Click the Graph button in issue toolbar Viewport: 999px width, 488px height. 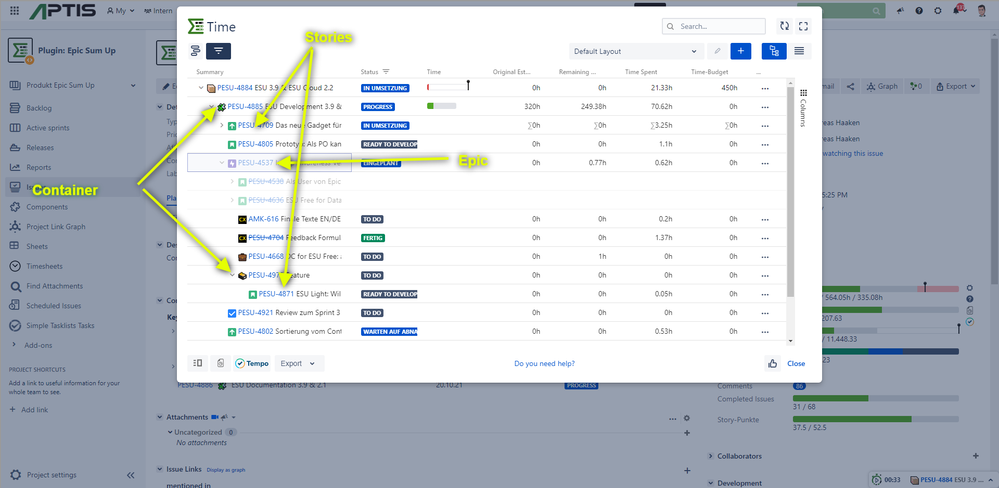tap(882, 86)
